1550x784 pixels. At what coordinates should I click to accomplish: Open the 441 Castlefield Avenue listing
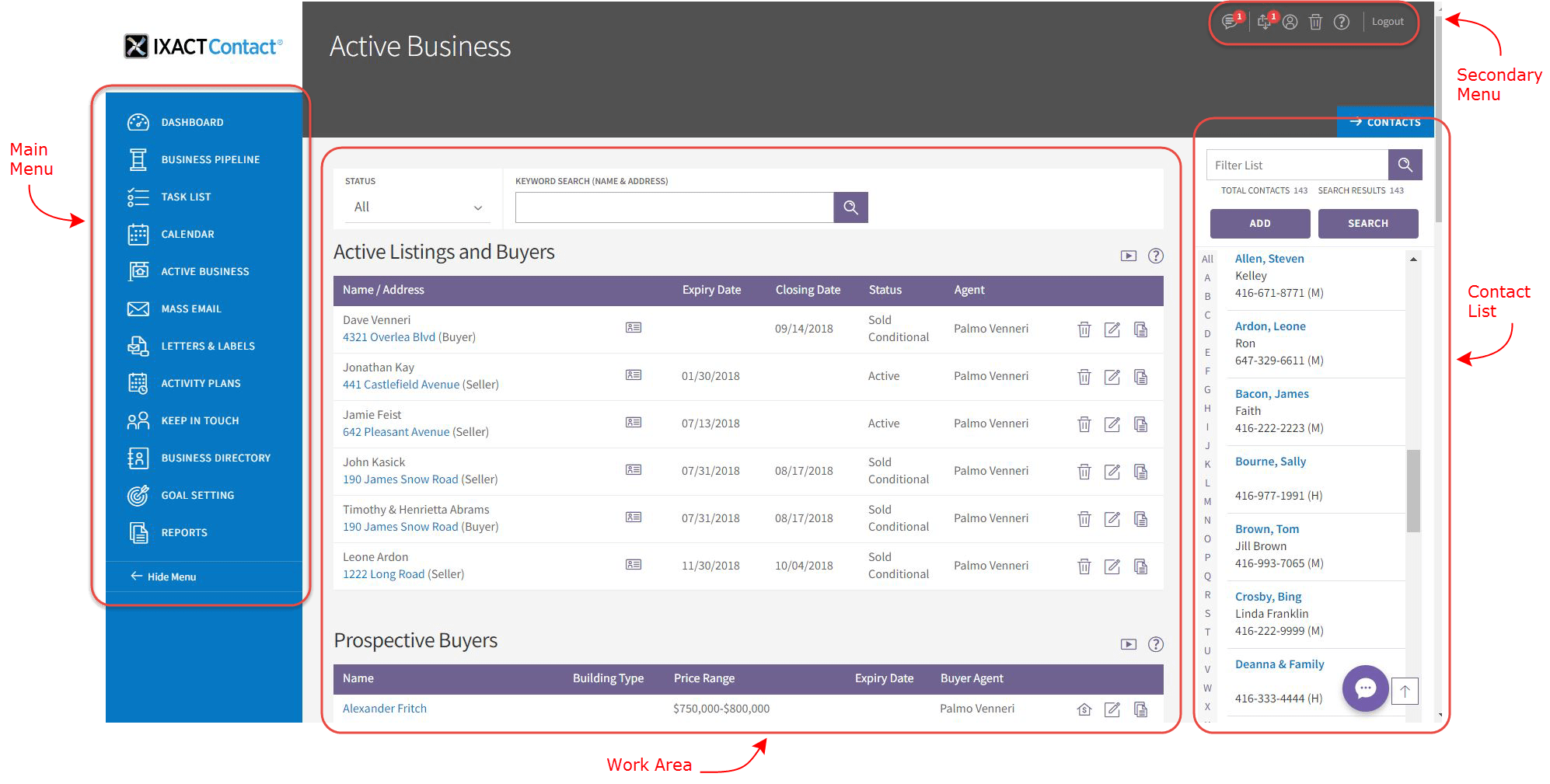pyautogui.click(x=401, y=385)
